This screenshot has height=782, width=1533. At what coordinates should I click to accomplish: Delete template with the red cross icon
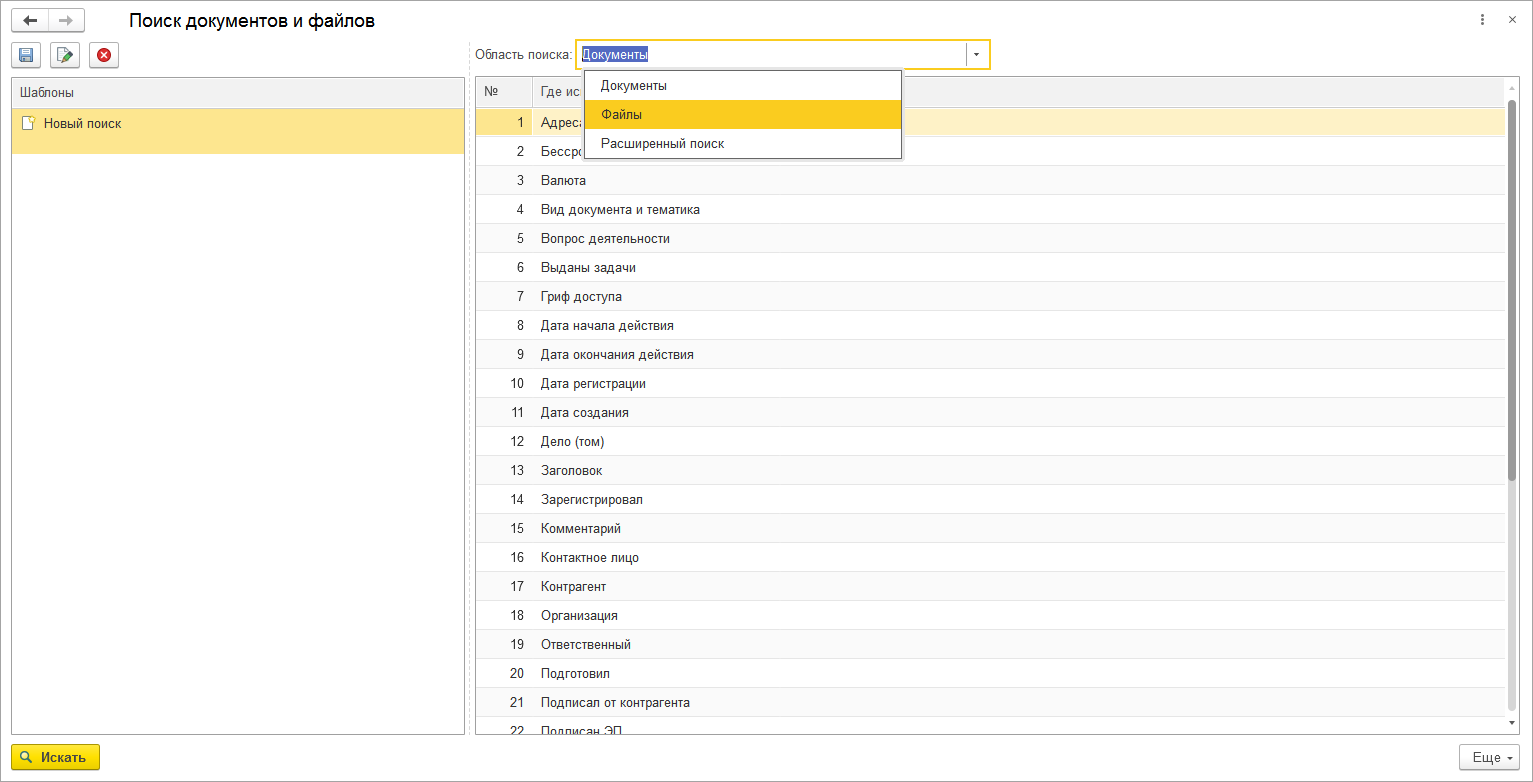tap(104, 55)
